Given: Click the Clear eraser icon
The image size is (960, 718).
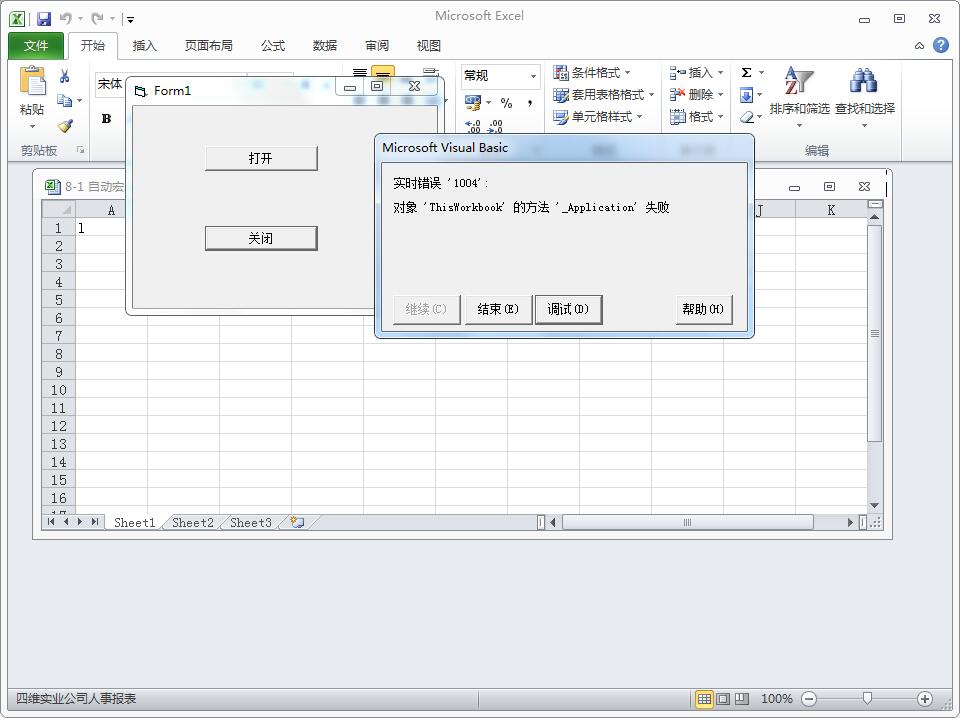Looking at the screenshot, I should click(x=746, y=117).
